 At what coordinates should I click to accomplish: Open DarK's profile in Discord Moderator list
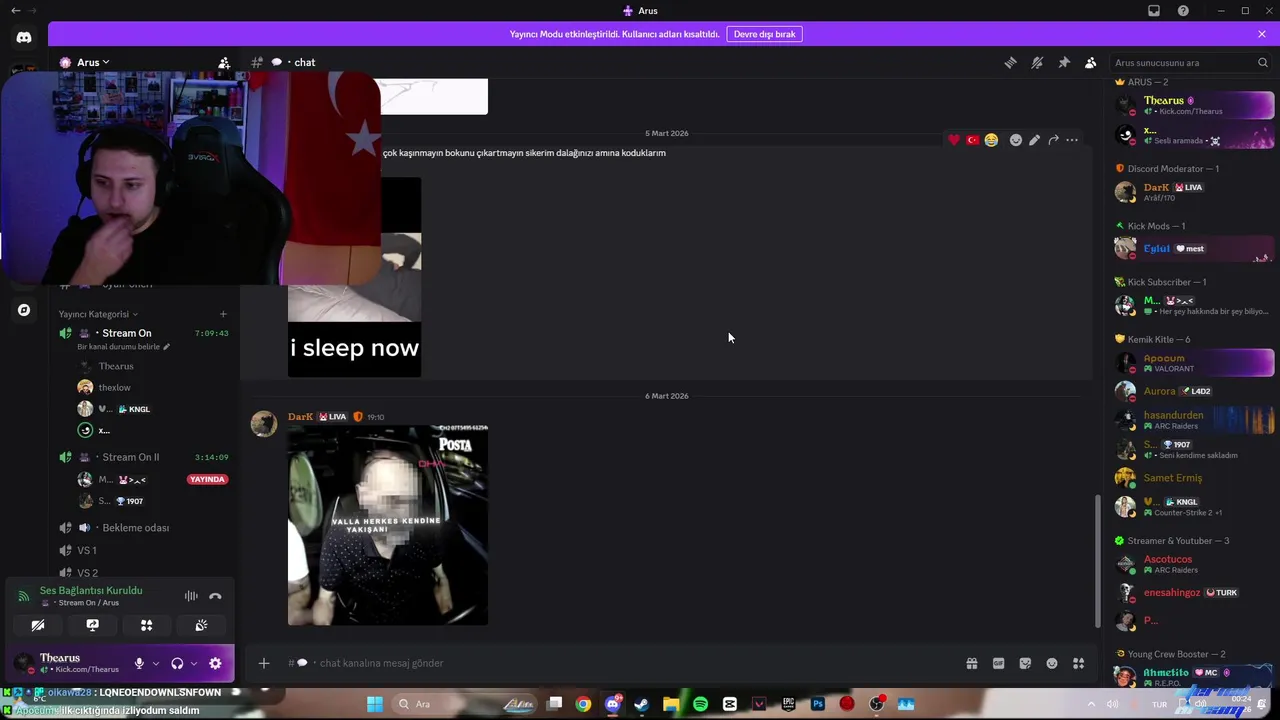pos(1194,192)
